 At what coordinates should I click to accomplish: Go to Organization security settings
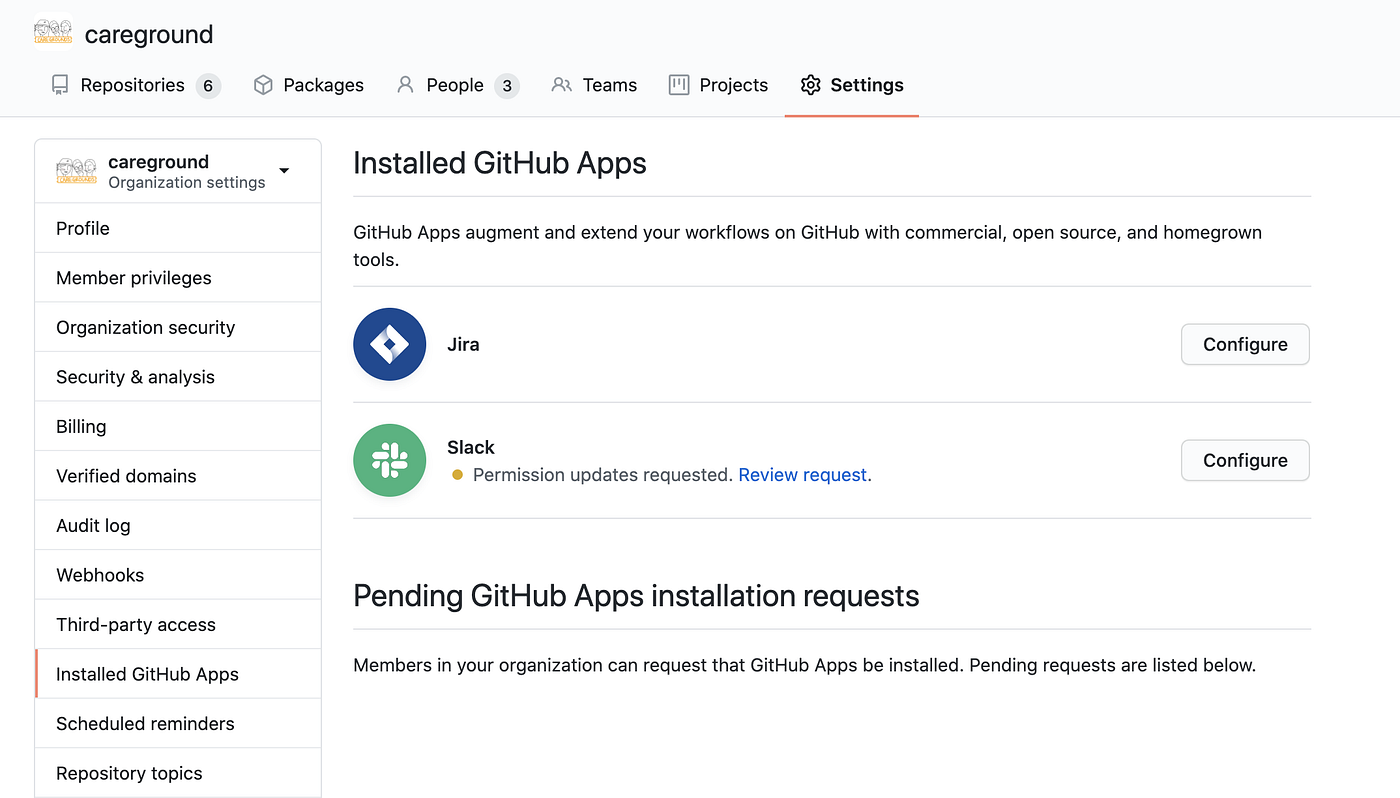click(178, 327)
